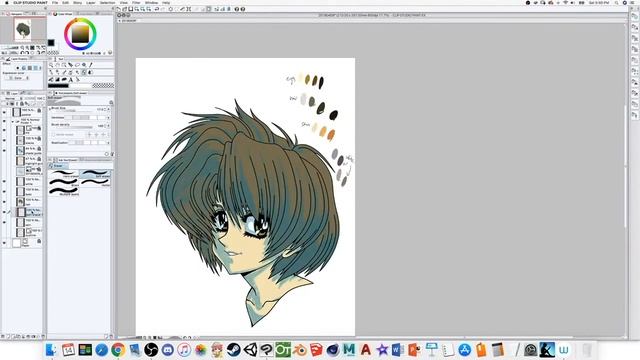Toggle visibility of the Paper layer
Screen dimensions: 640x360
[4, 243]
